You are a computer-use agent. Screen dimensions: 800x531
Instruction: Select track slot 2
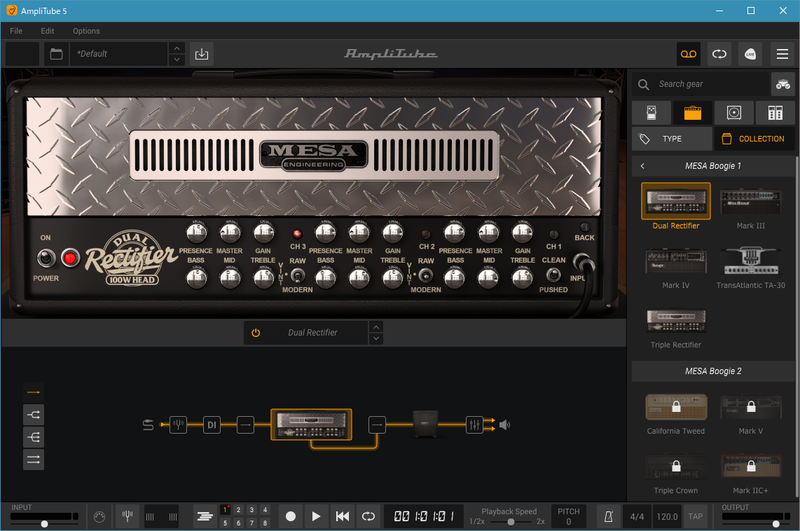pyautogui.click(x=238, y=510)
